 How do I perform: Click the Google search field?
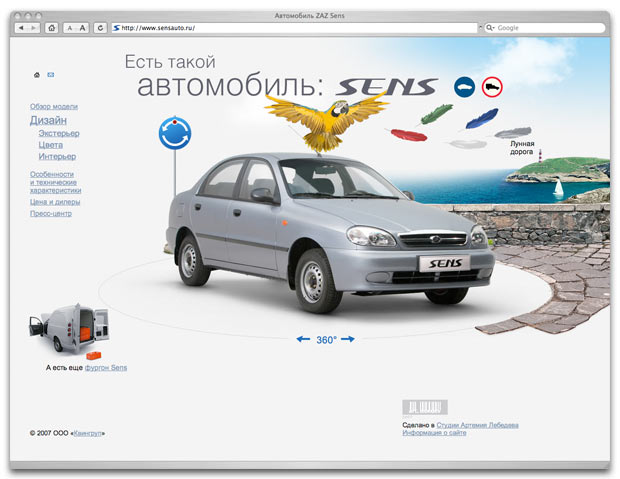point(545,28)
